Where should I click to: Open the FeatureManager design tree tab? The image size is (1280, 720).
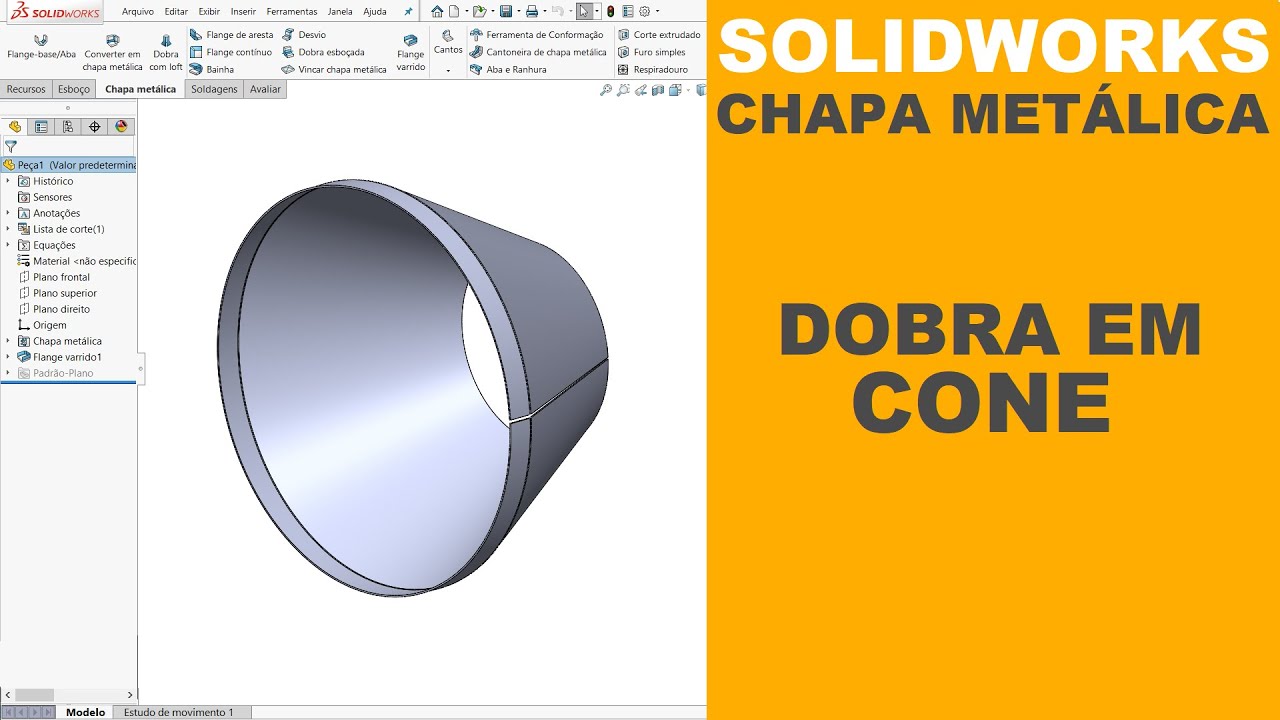click(x=14, y=127)
